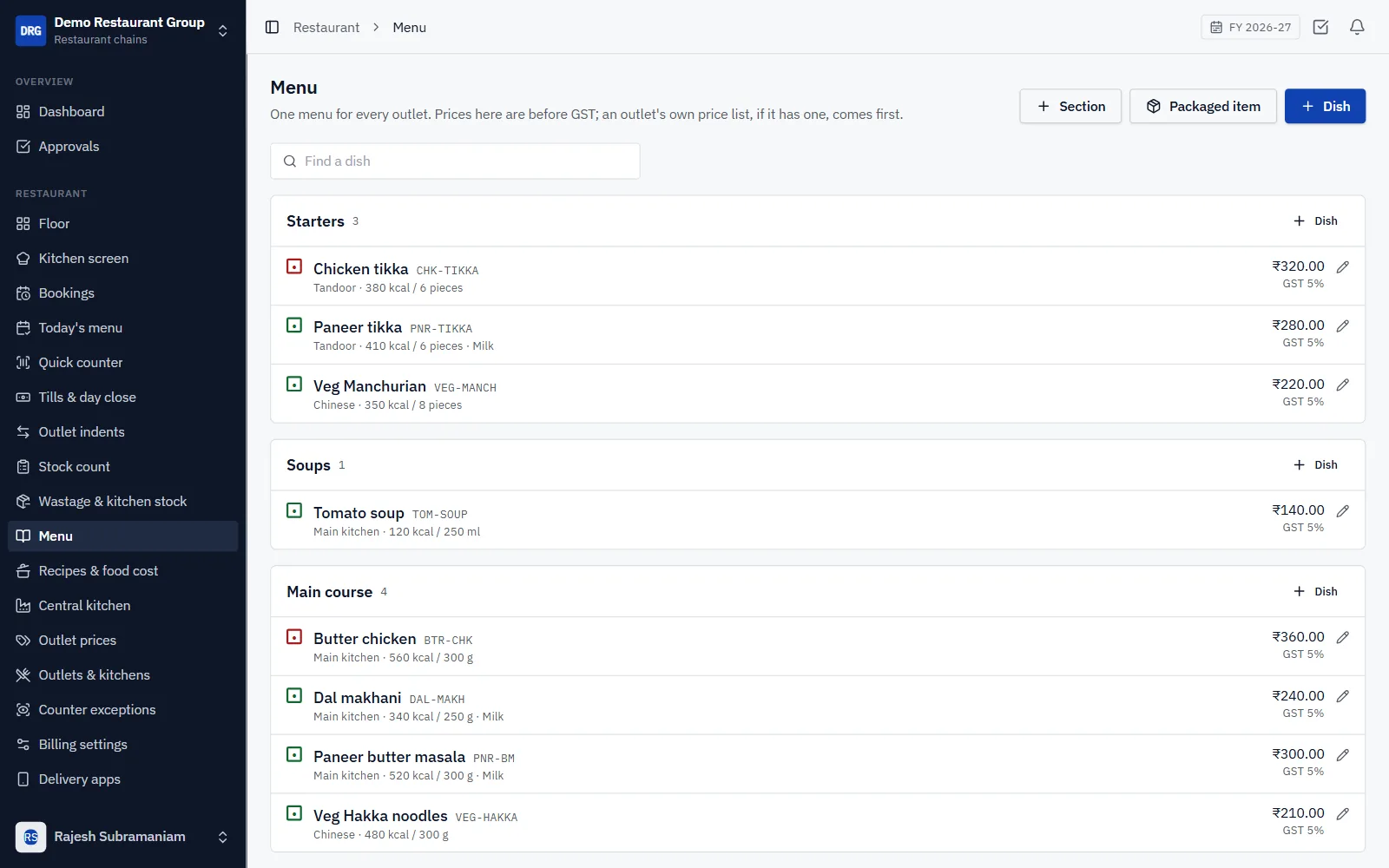Click the veg marker beside Tomato soup

click(x=294, y=510)
